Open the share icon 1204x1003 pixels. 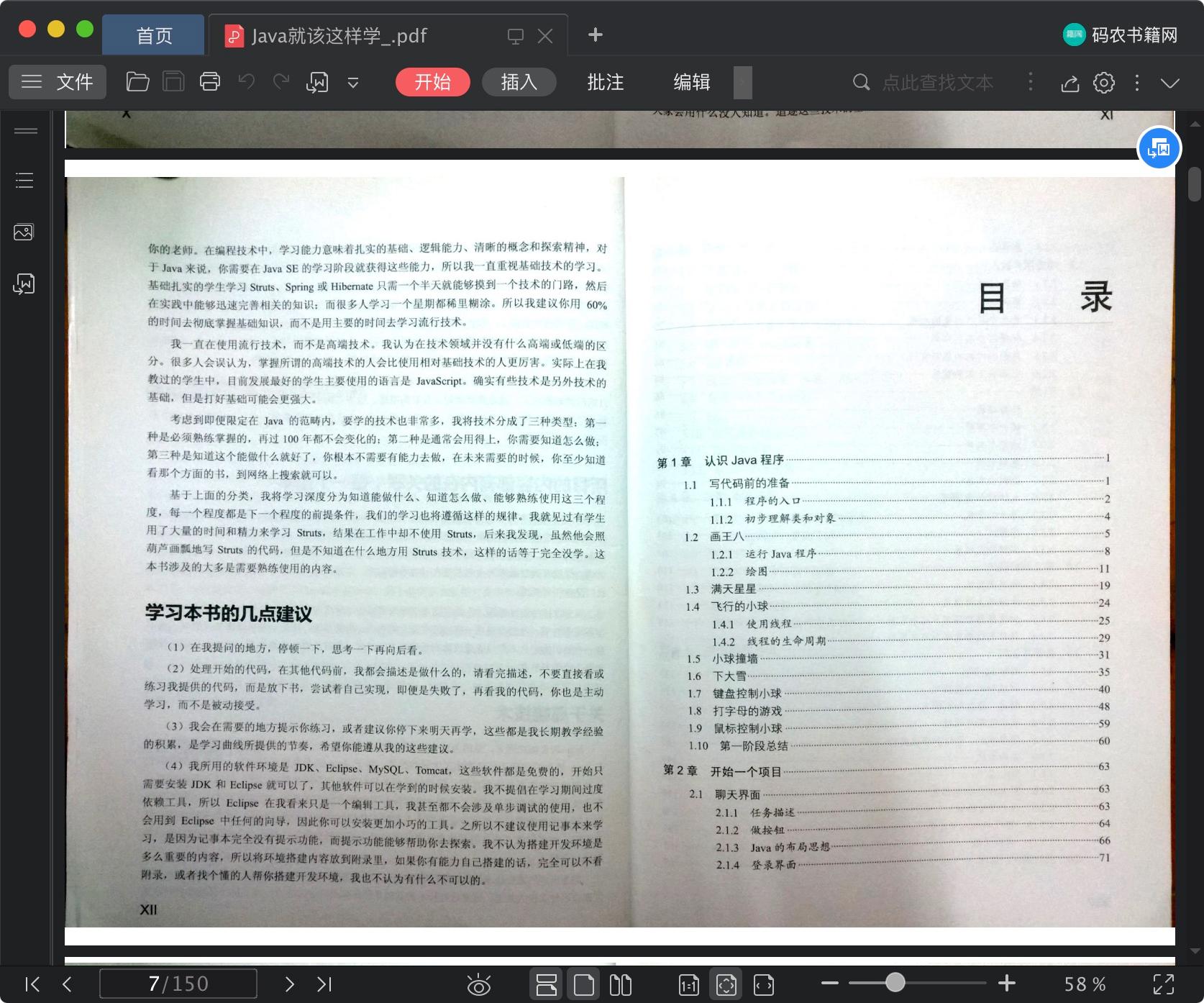(1070, 83)
